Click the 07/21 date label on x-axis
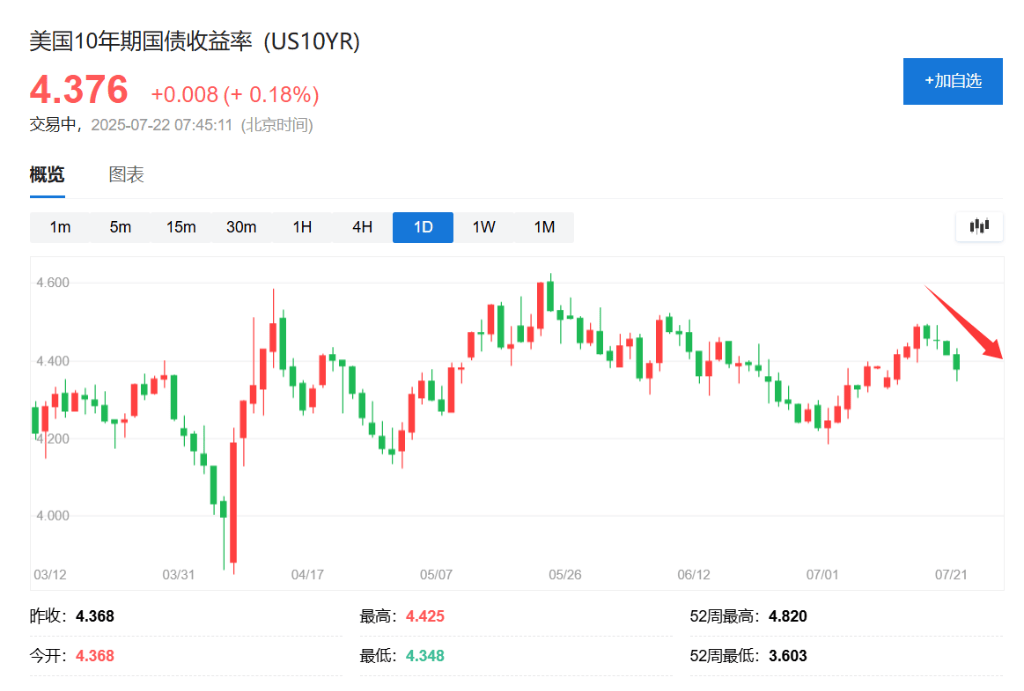This screenshot has height=691, width=1024. [x=950, y=575]
